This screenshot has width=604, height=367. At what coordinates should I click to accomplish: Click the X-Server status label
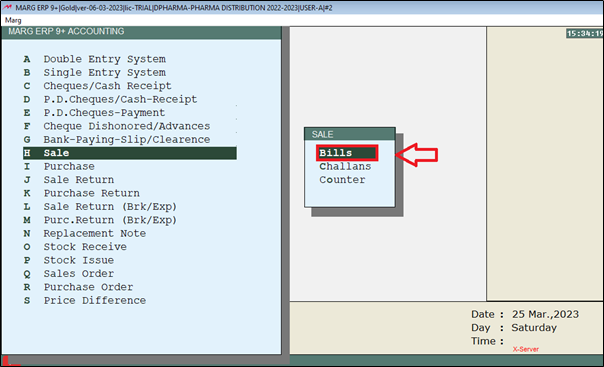coord(525,349)
